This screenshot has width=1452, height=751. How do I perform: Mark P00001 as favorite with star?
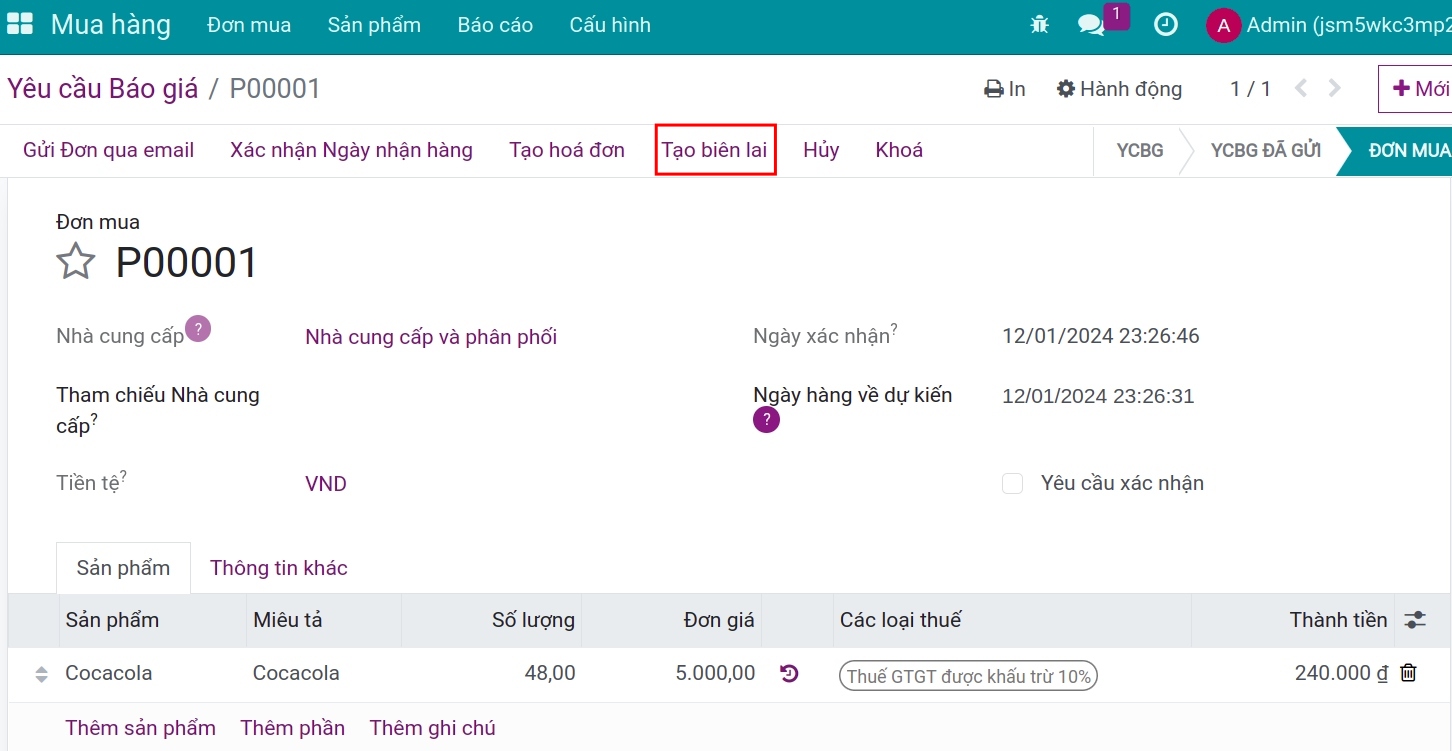pyautogui.click(x=76, y=262)
